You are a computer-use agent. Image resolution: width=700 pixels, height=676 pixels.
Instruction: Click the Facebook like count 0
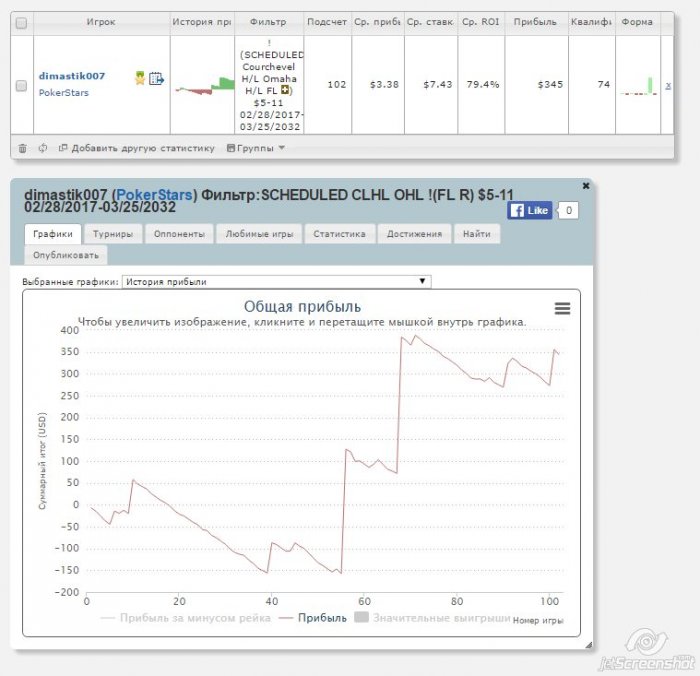click(568, 210)
